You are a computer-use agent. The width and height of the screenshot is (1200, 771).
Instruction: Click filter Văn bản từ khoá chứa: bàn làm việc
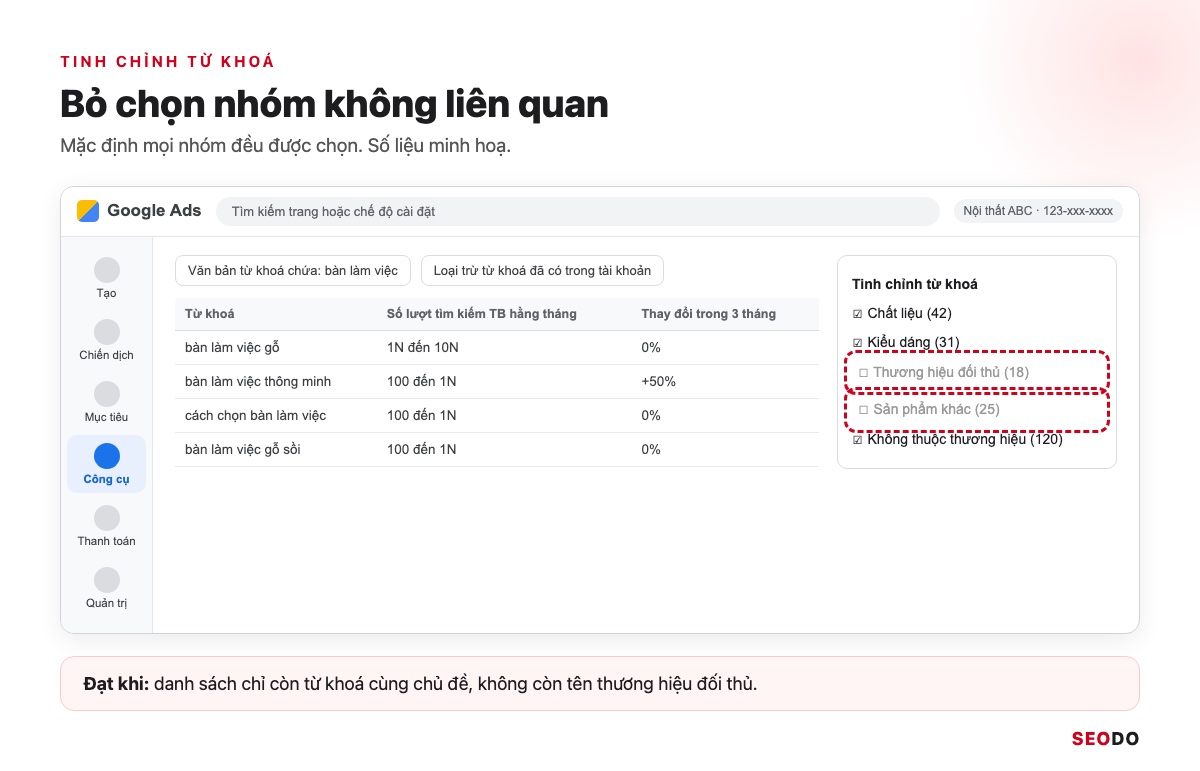(x=293, y=271)
